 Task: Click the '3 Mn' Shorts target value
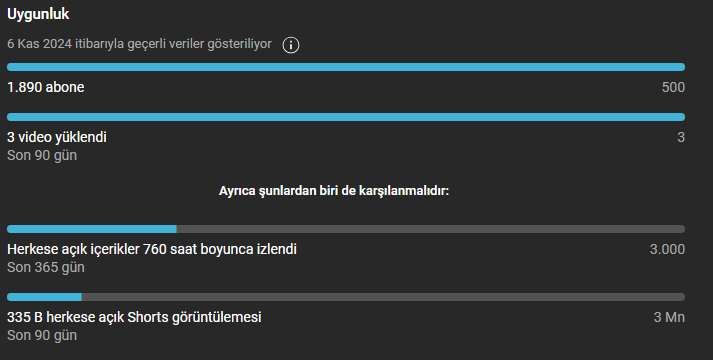669,317
